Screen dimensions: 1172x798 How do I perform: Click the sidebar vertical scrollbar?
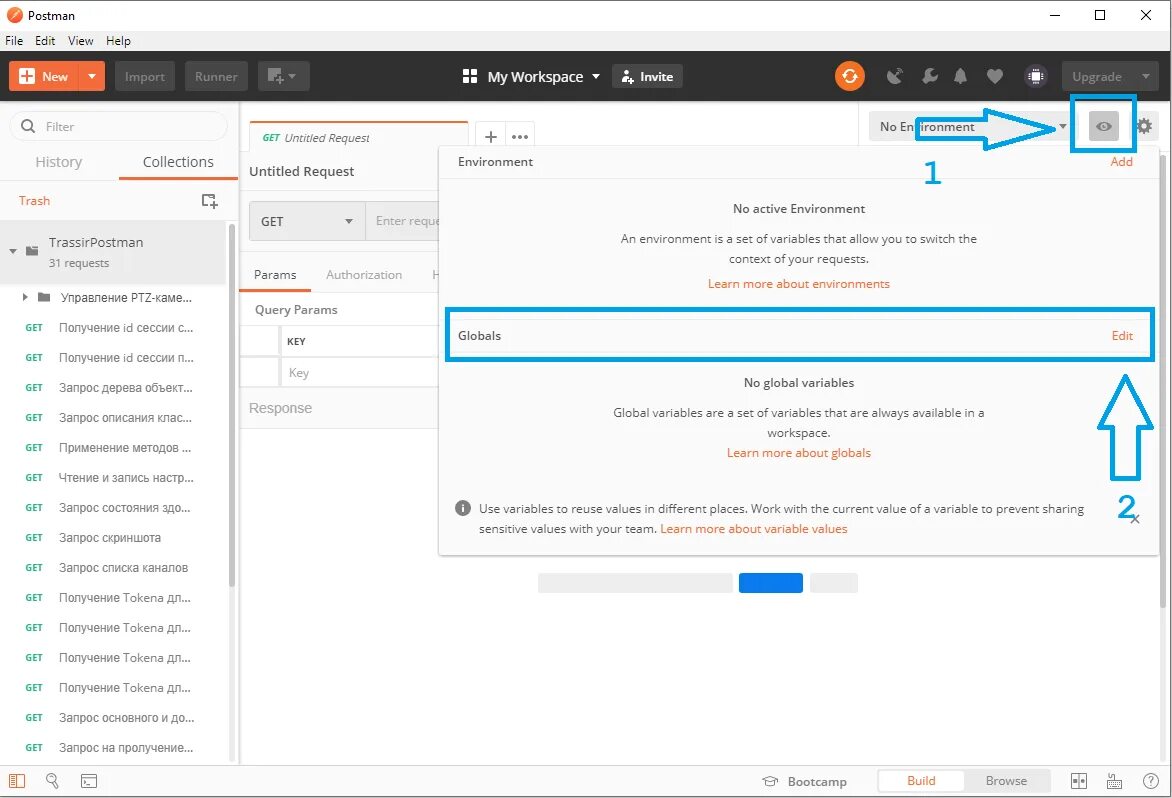click(232, 403)
